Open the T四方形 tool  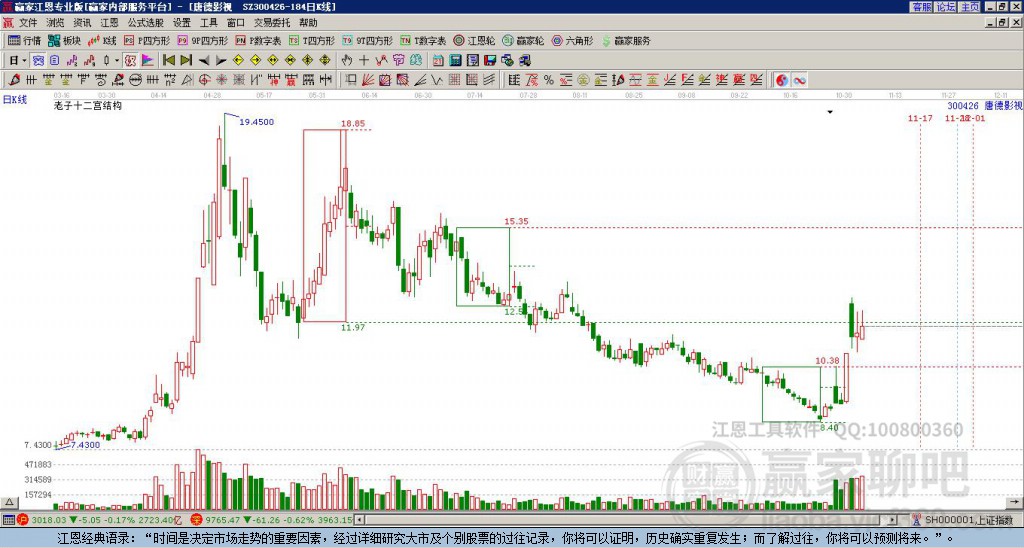(x=312, y=40)
